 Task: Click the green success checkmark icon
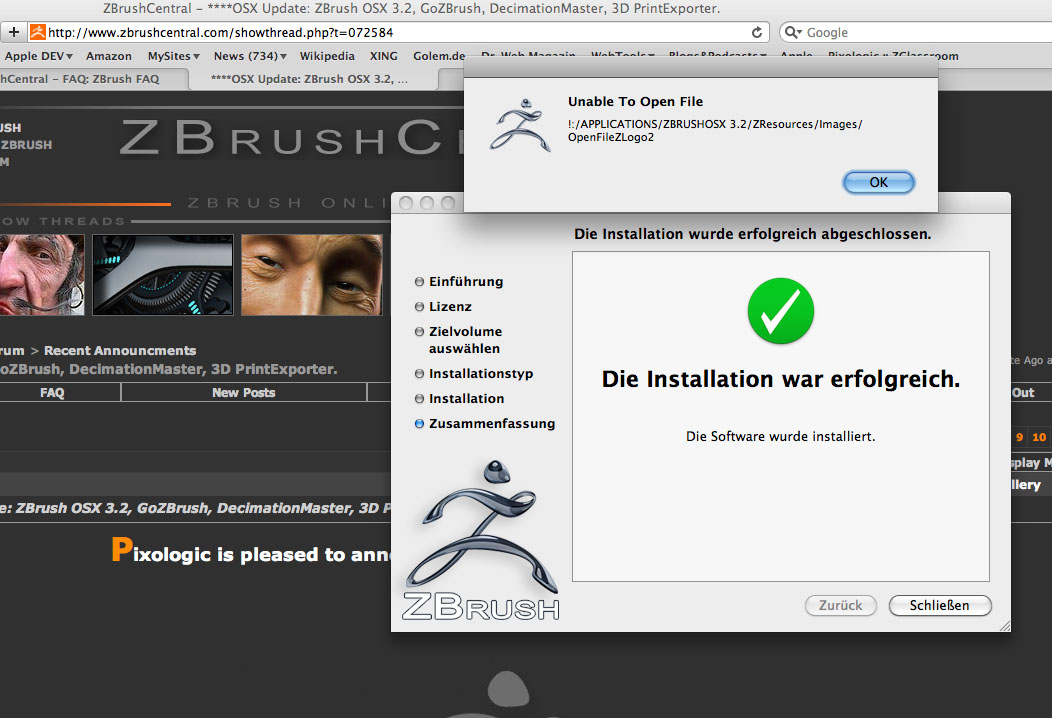coord(780,311)
